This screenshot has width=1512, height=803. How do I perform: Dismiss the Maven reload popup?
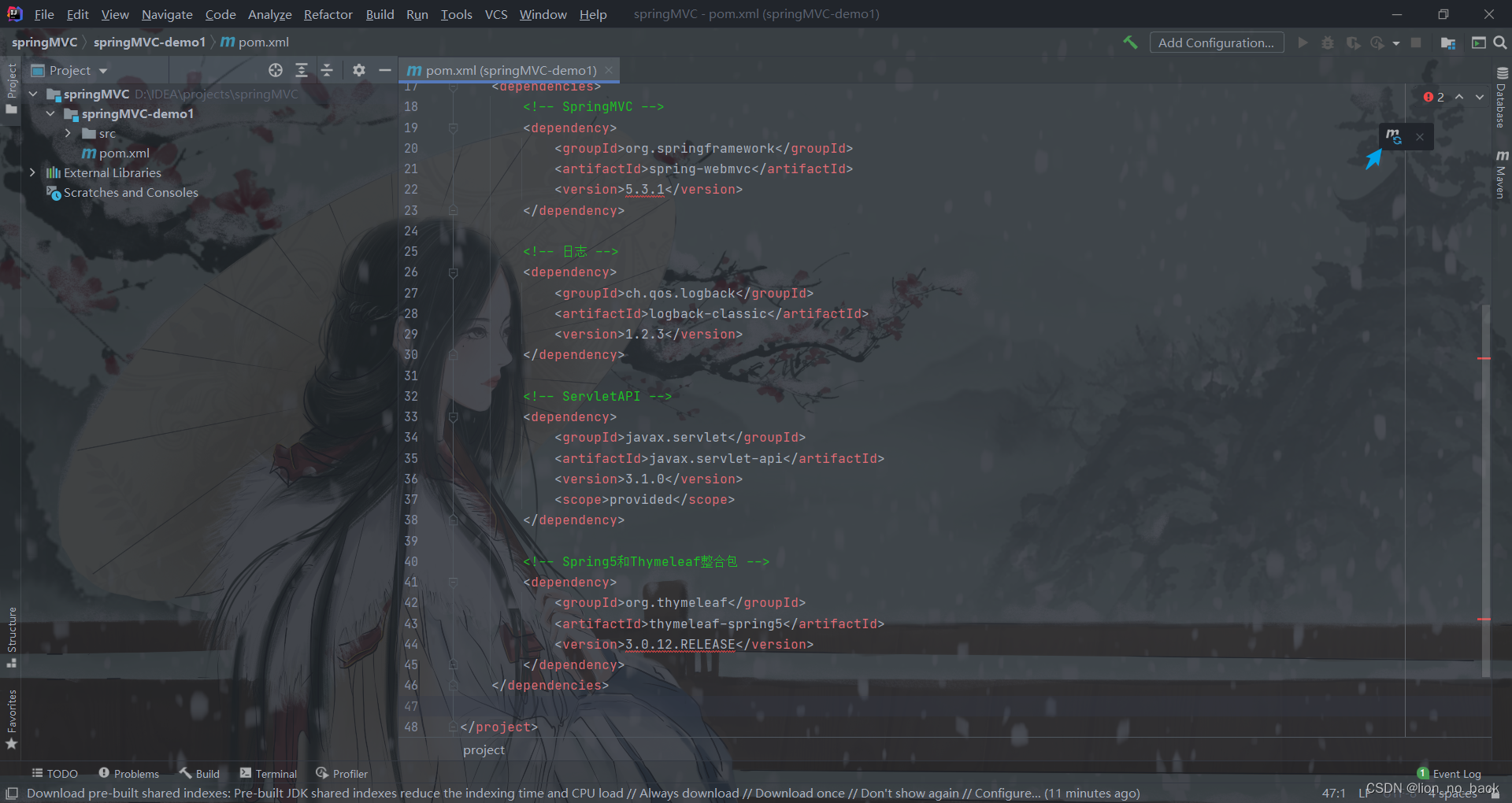(1420, 137)
